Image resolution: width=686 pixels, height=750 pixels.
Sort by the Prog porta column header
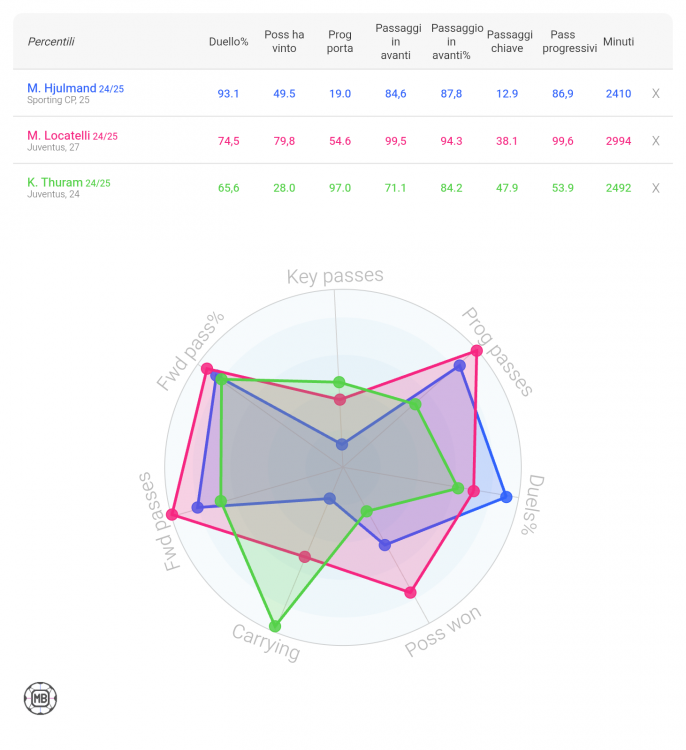pyautogui.click(x=340, y=42)
